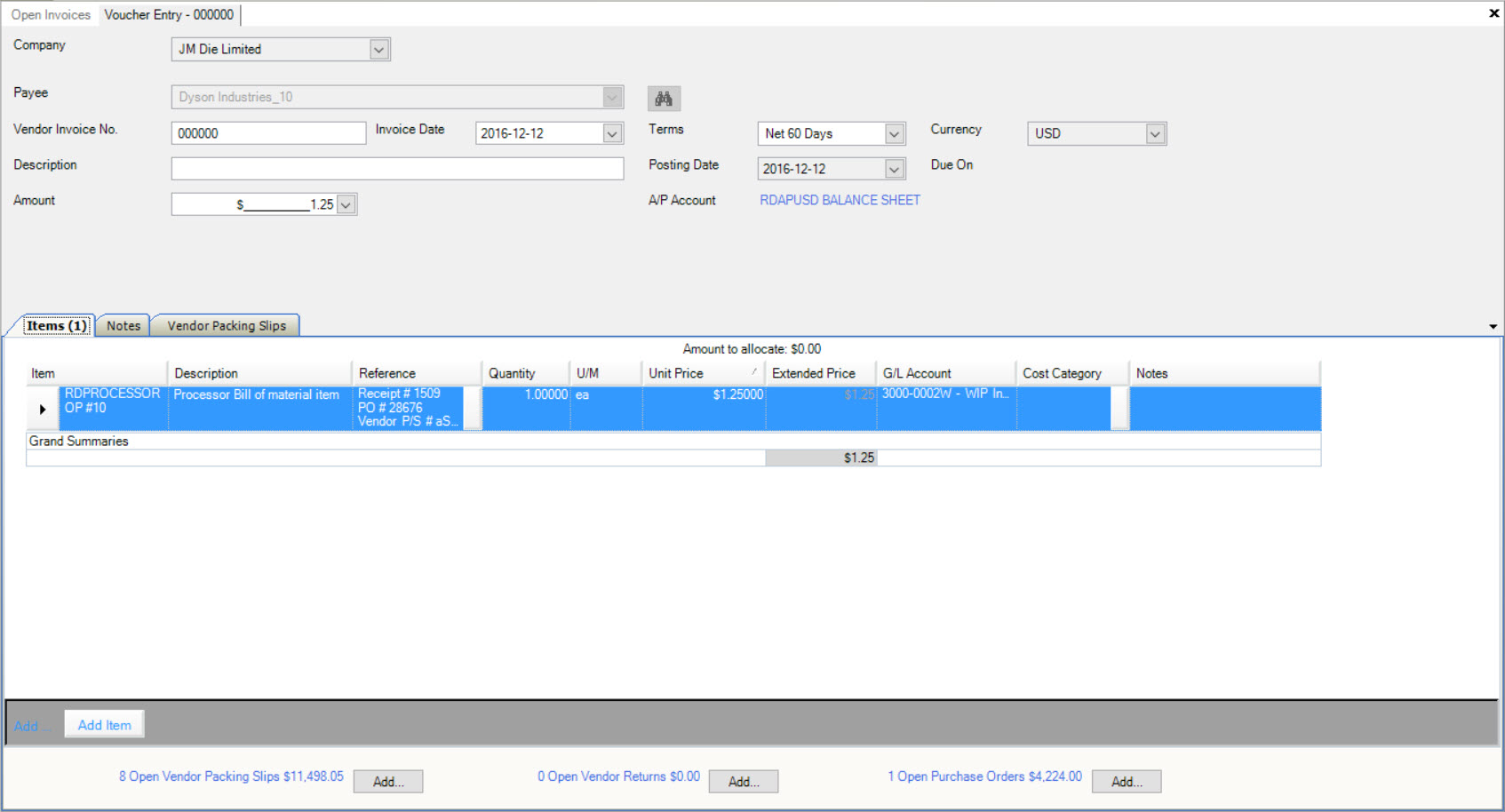Select the 3000-0002W - WIP G/L account cell
Screen dimensions: 1505x812
click(946, 409)
